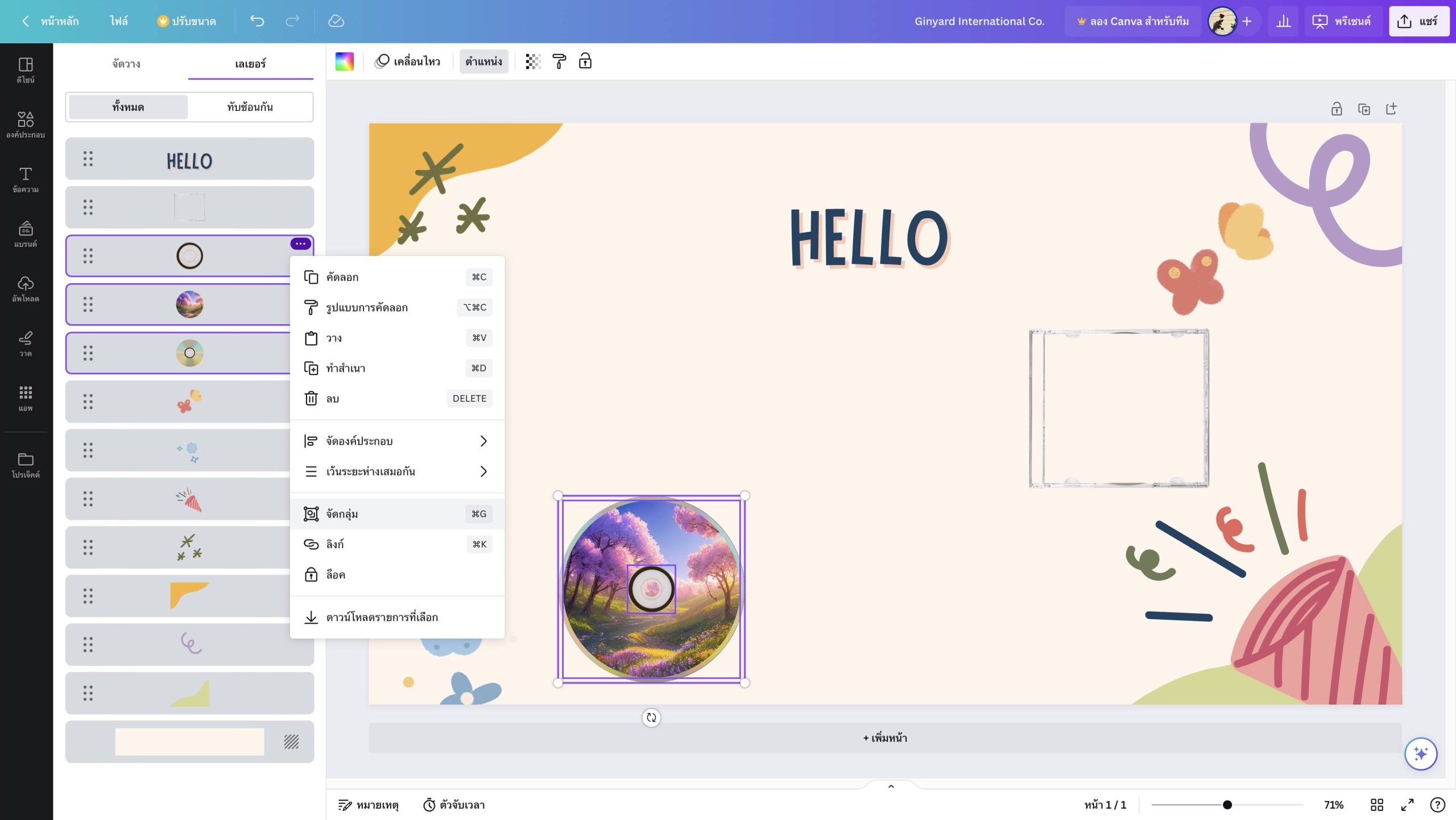The width and height of the screenshot is (1456, 820).
Task: Click the Canva magic assistant sparkle button
Action: (1420, 754)
